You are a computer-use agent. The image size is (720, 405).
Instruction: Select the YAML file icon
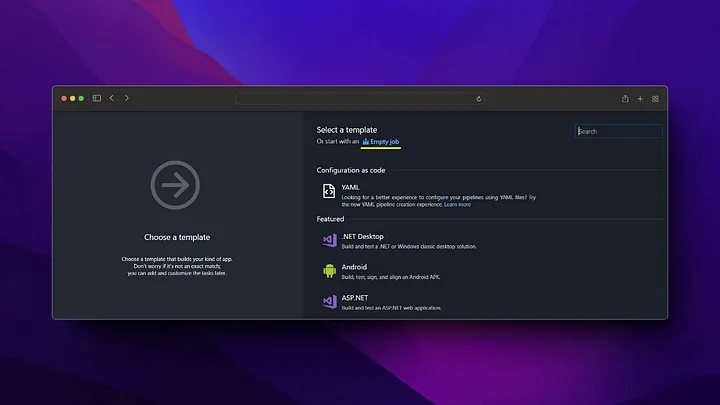[x=329, y=191]
